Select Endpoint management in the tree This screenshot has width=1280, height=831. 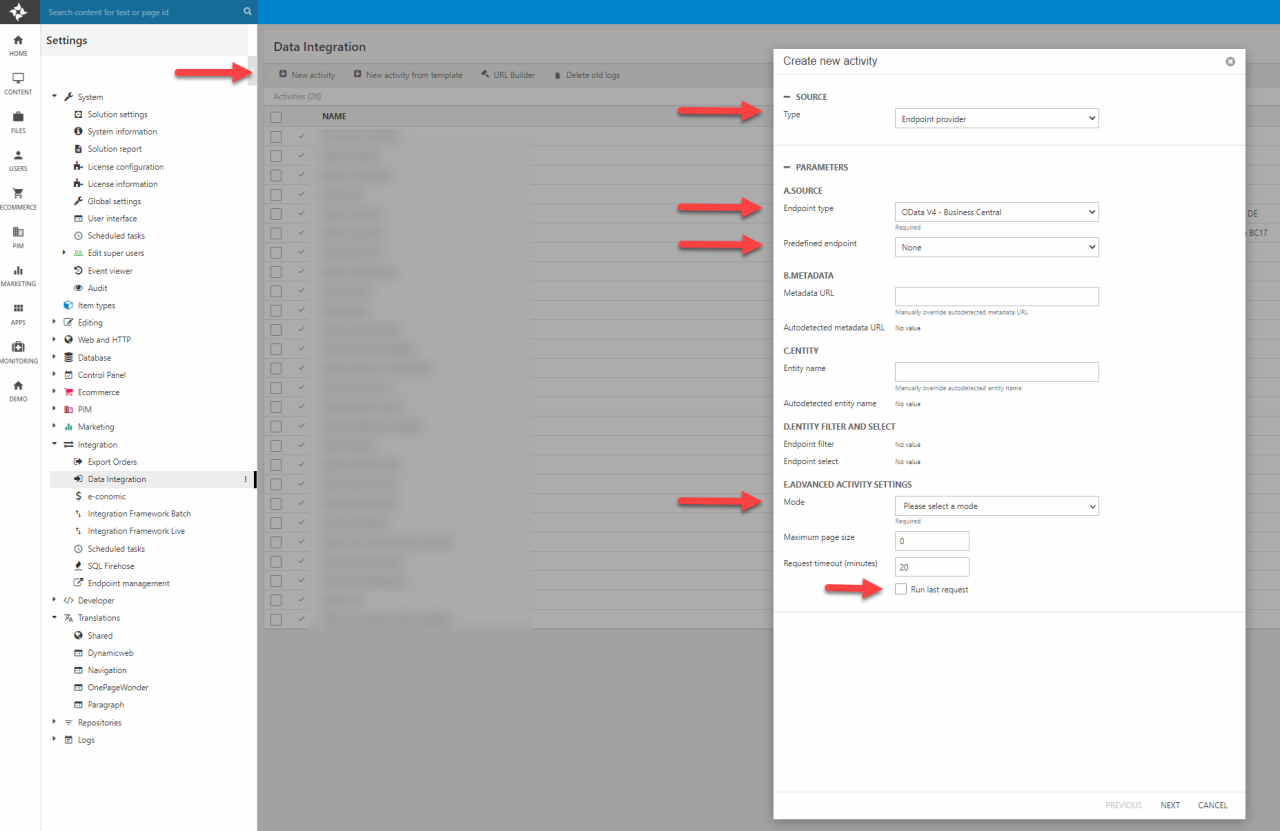[x=128, y=583]
